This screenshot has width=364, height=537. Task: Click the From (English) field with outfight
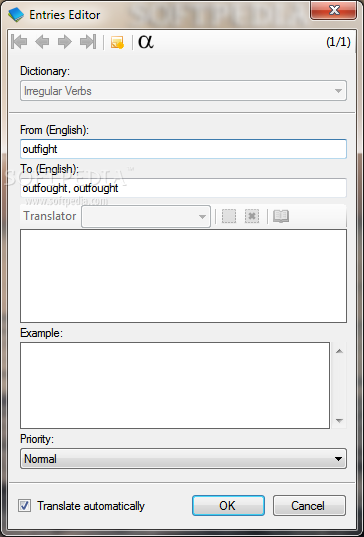pos(184,149)
